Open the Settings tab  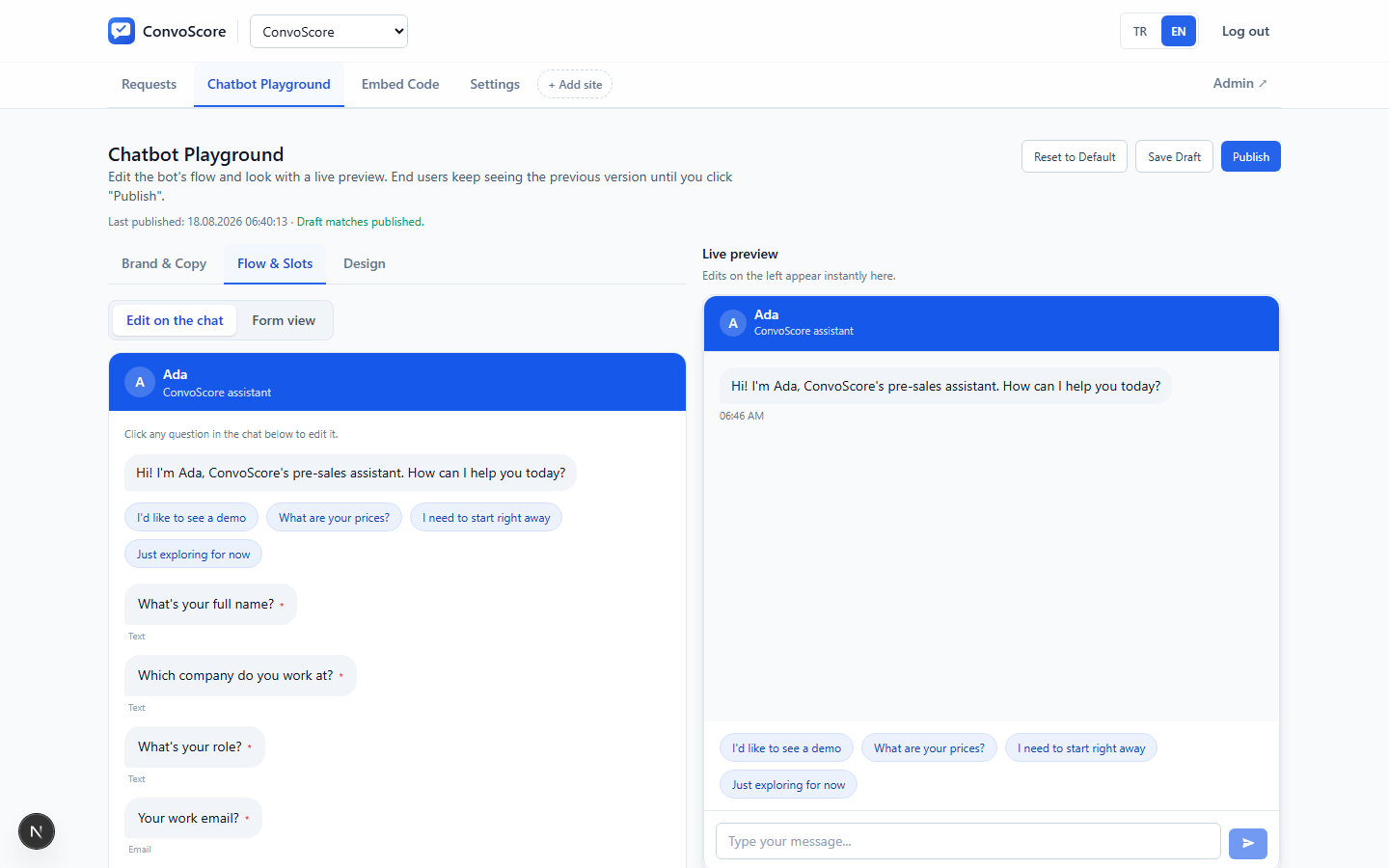[495, 84]
